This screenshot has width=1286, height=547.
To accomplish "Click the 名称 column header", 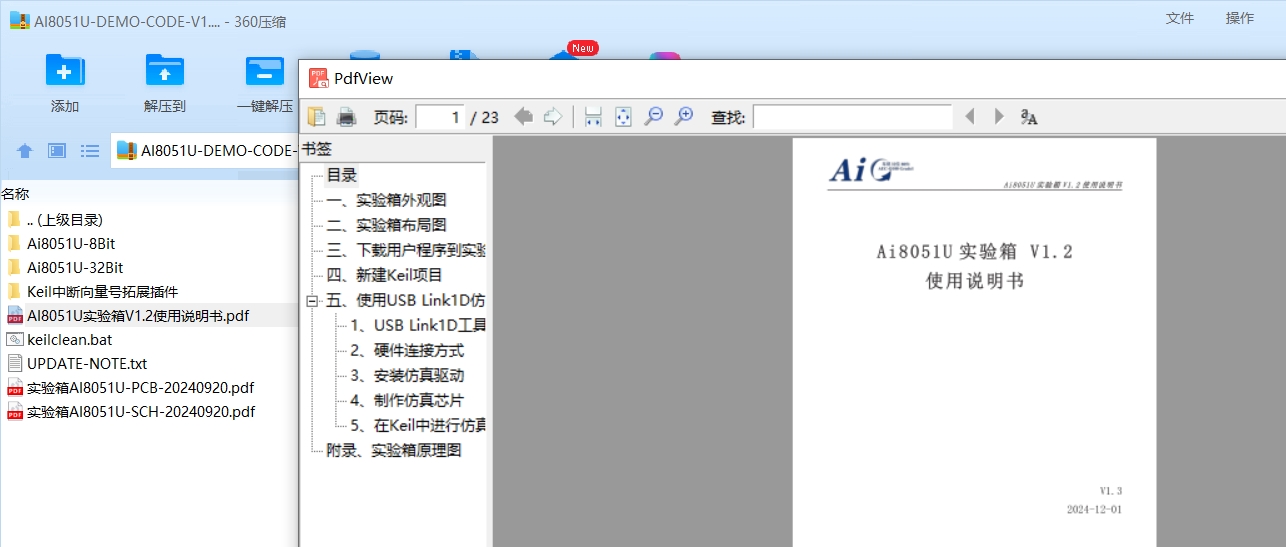I will pos(15,194).
